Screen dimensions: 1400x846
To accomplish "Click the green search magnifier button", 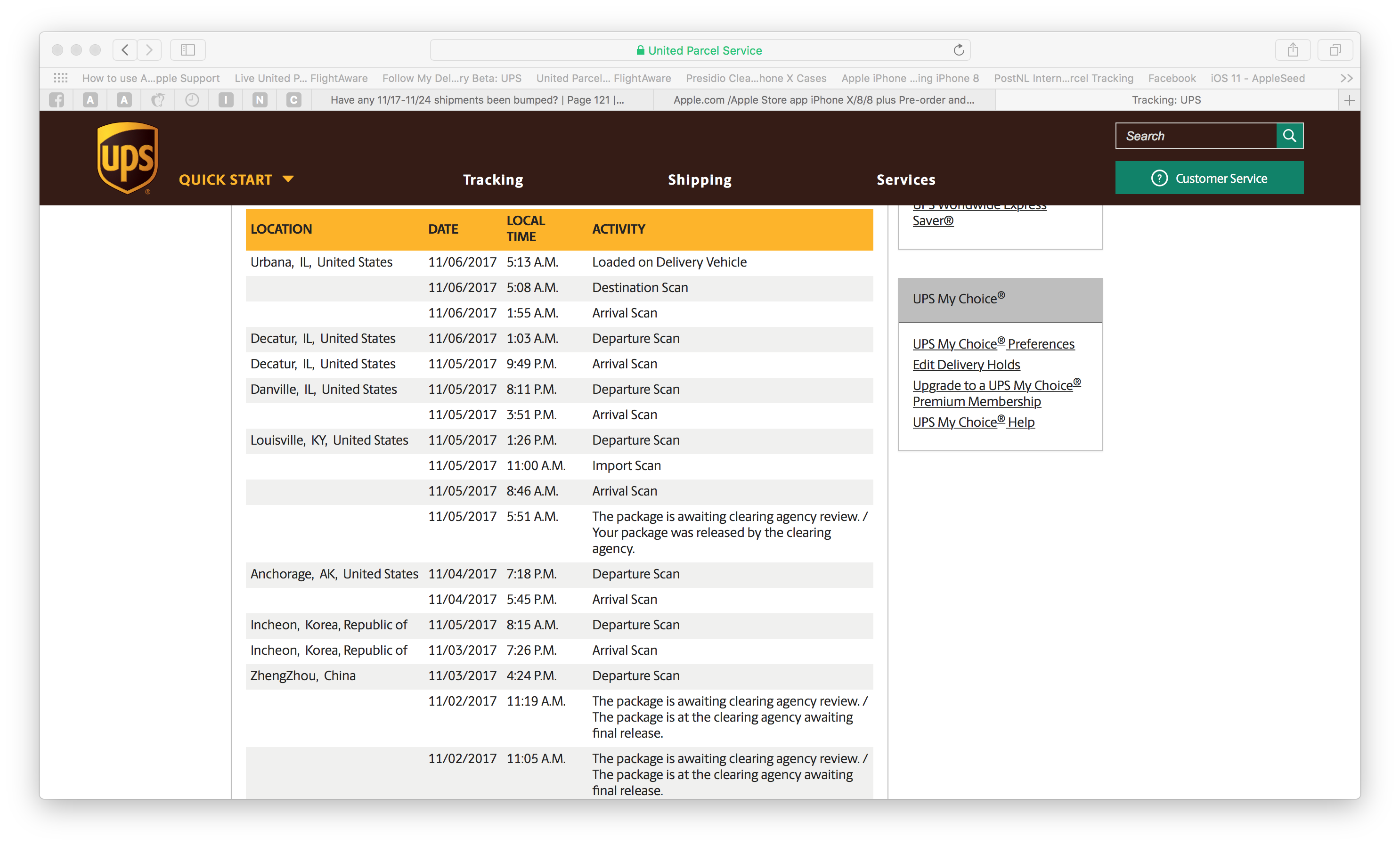I will pyautogui.click(x=1289, y=136).
